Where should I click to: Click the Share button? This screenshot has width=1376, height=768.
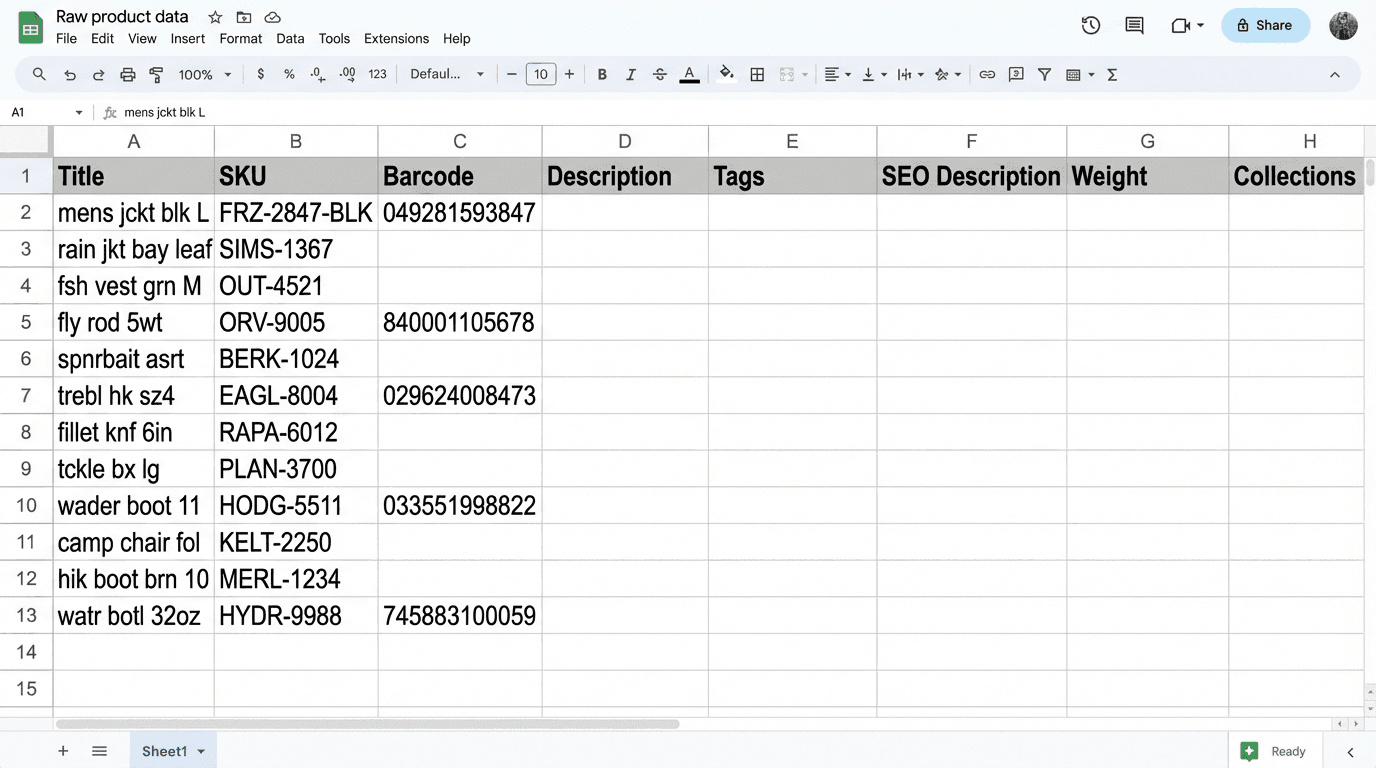pyautogui.click(x=1265, y=25)
